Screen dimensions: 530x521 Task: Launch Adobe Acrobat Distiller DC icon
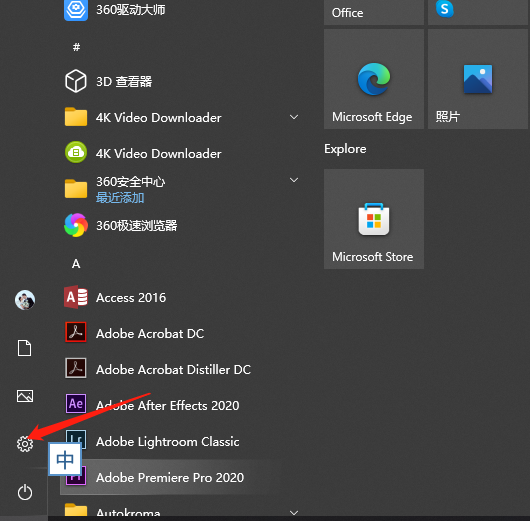point(76,368)
